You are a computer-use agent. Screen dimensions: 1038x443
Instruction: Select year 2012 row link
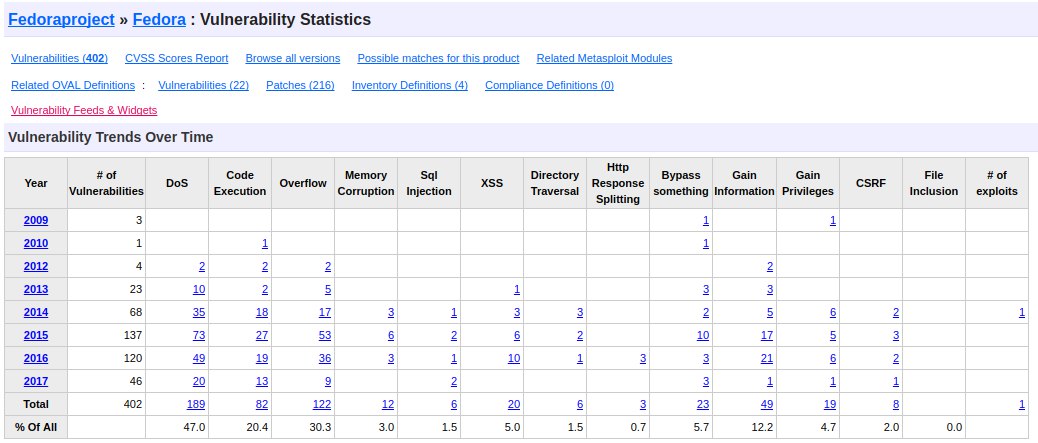(x=36, y=266)
